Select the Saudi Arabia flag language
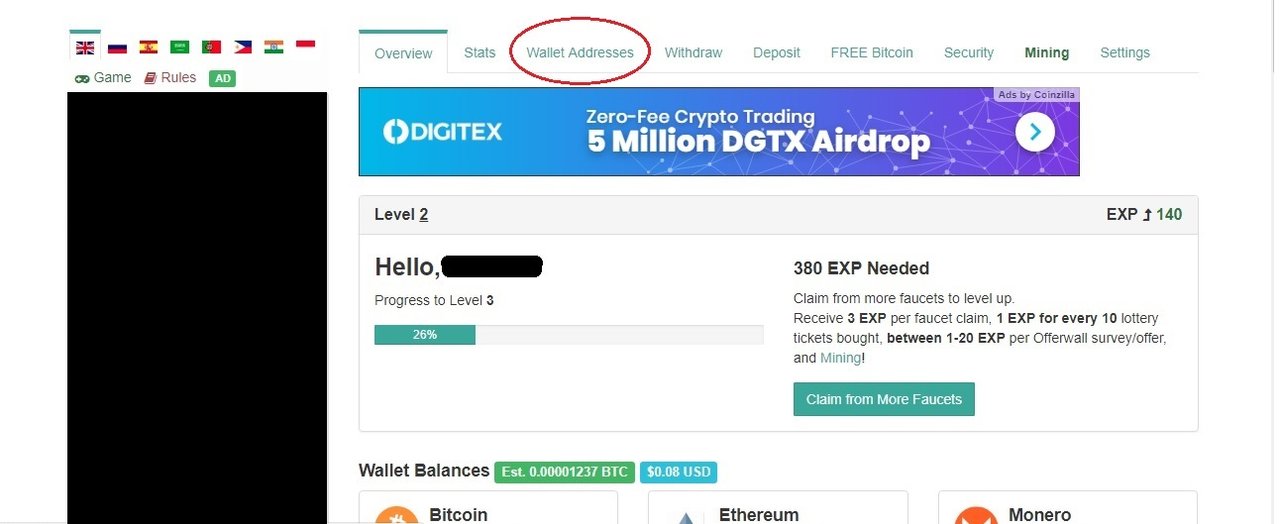The width and height of the screenshot is (1280, 524). [x=179, y=47]
